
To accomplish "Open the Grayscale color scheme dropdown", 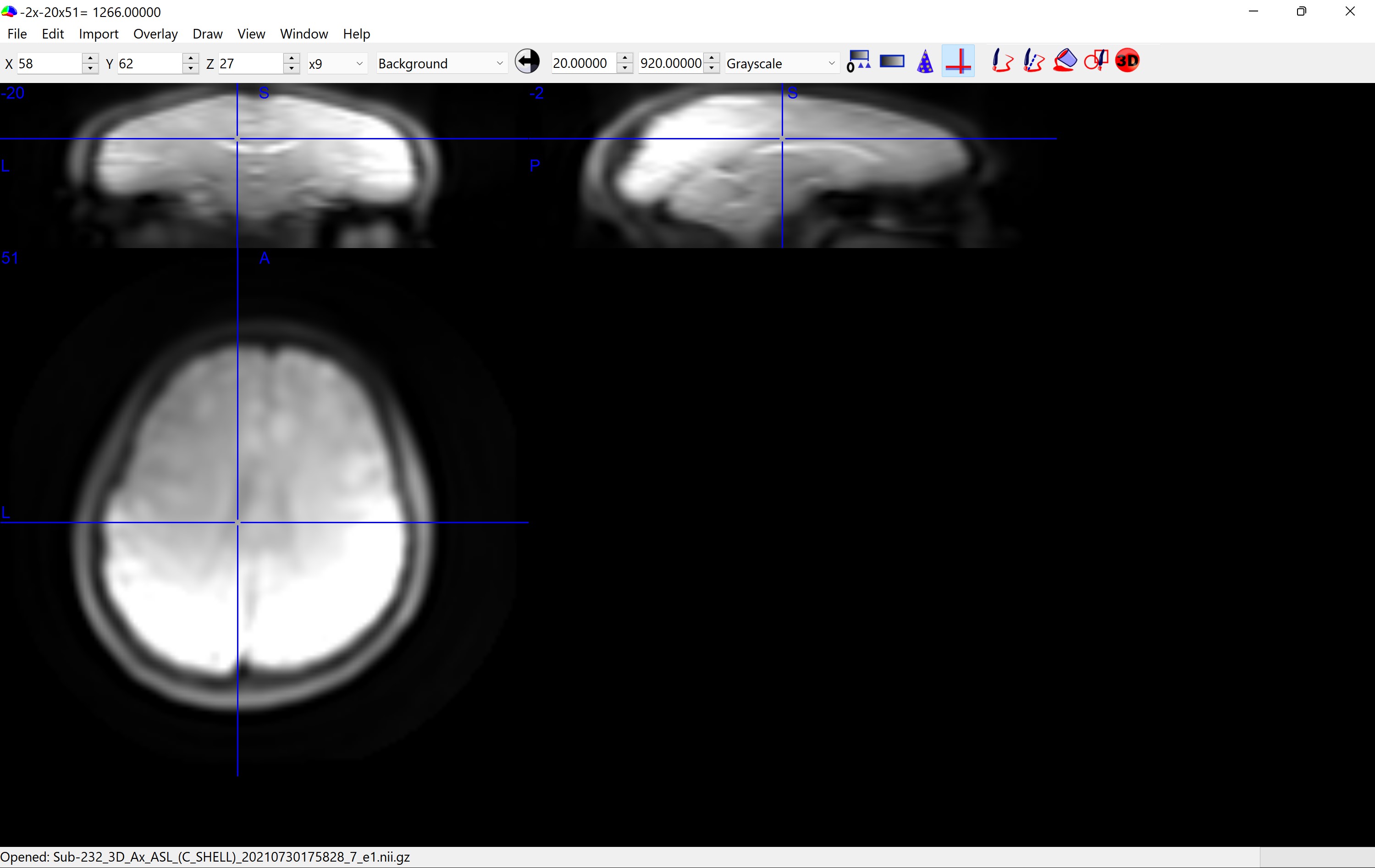I will tap(781, 63).
